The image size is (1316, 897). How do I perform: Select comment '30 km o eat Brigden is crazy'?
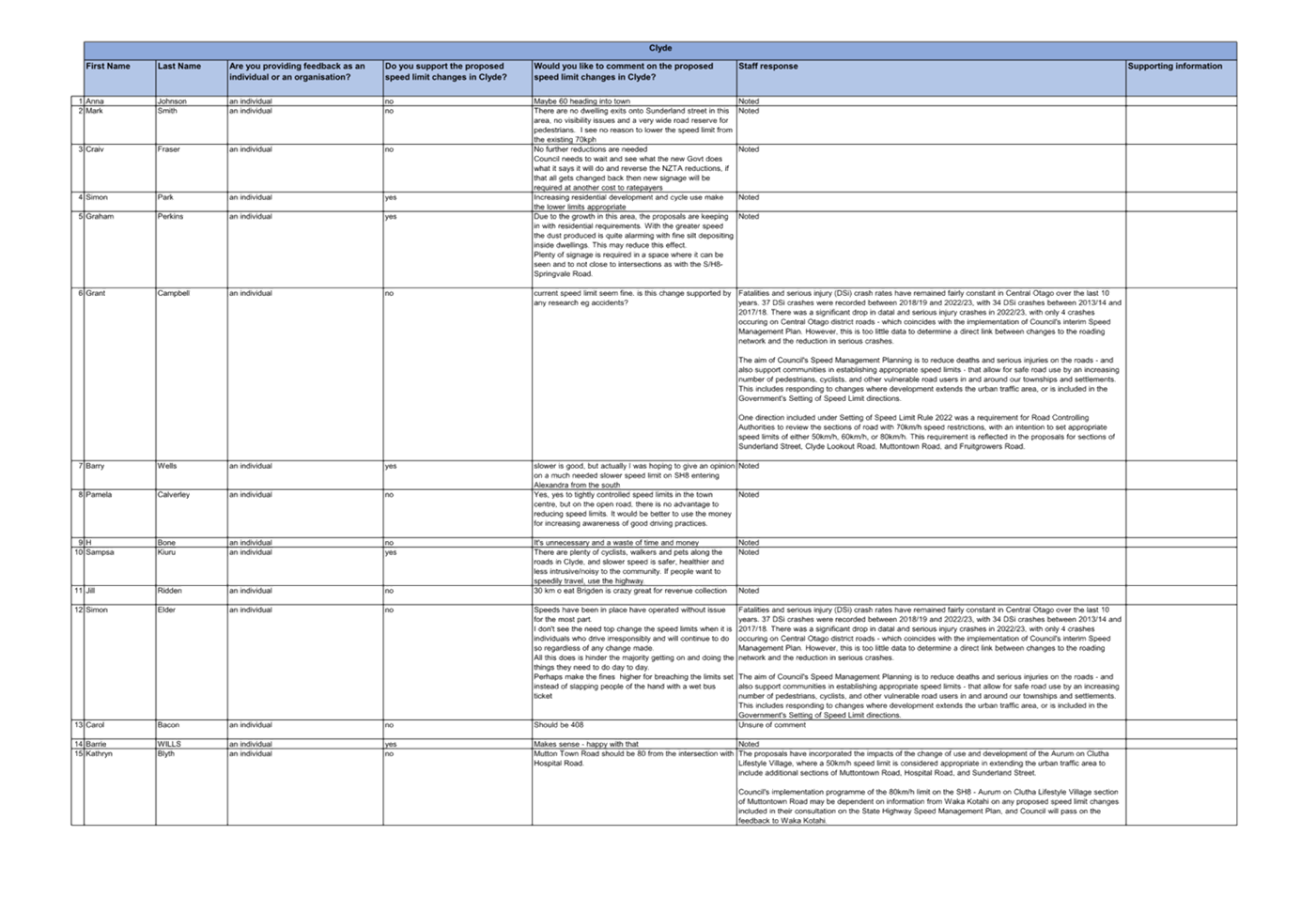tap(631, 591)
